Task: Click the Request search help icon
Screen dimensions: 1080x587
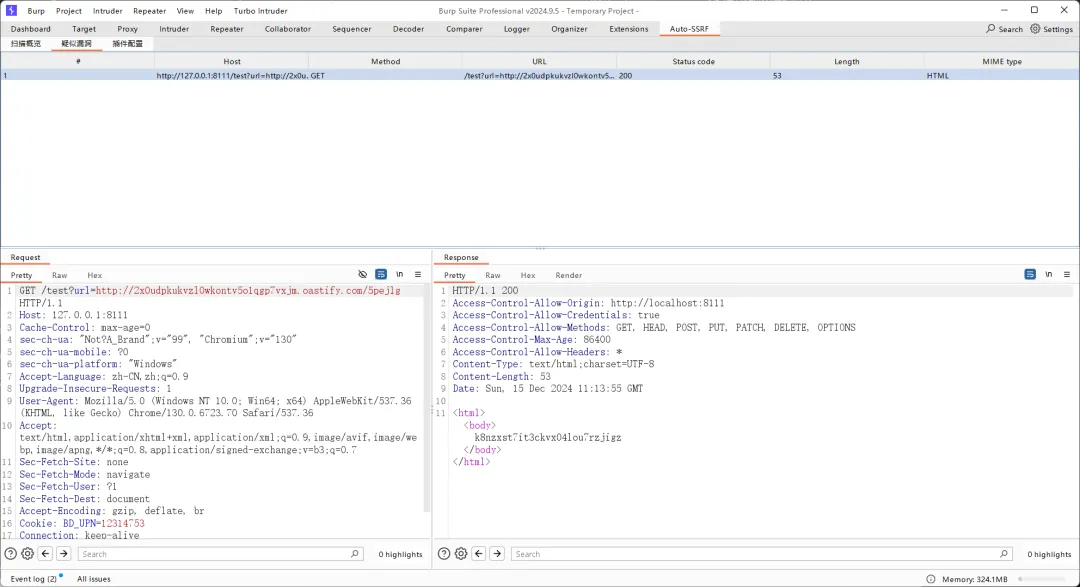Action: 10,554
